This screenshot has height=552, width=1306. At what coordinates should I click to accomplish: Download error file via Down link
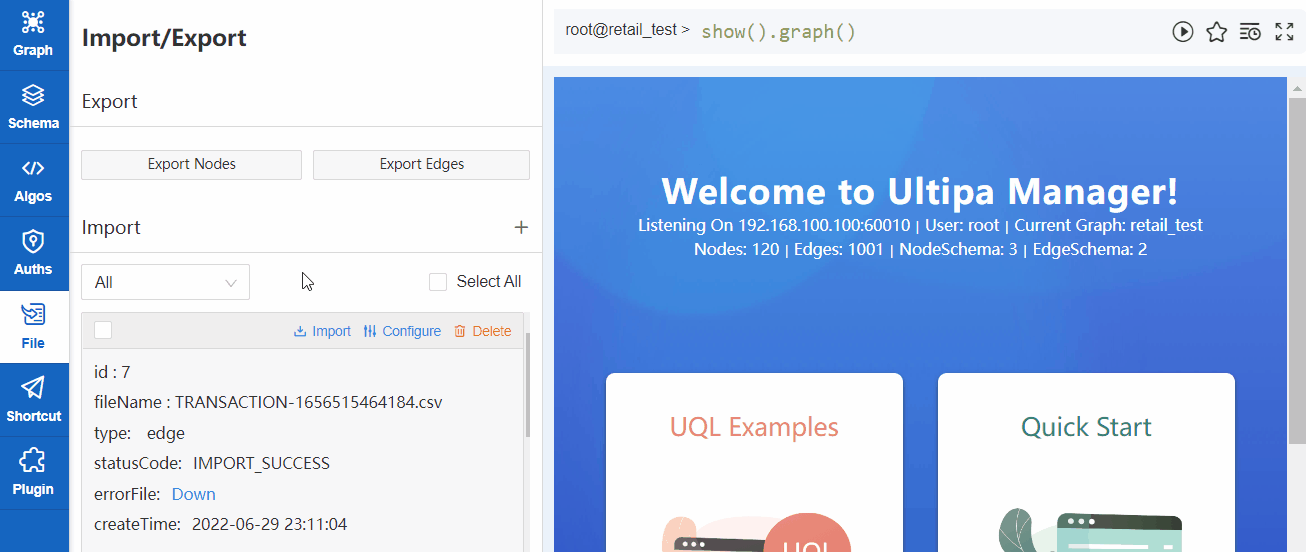tap(193, 494)
